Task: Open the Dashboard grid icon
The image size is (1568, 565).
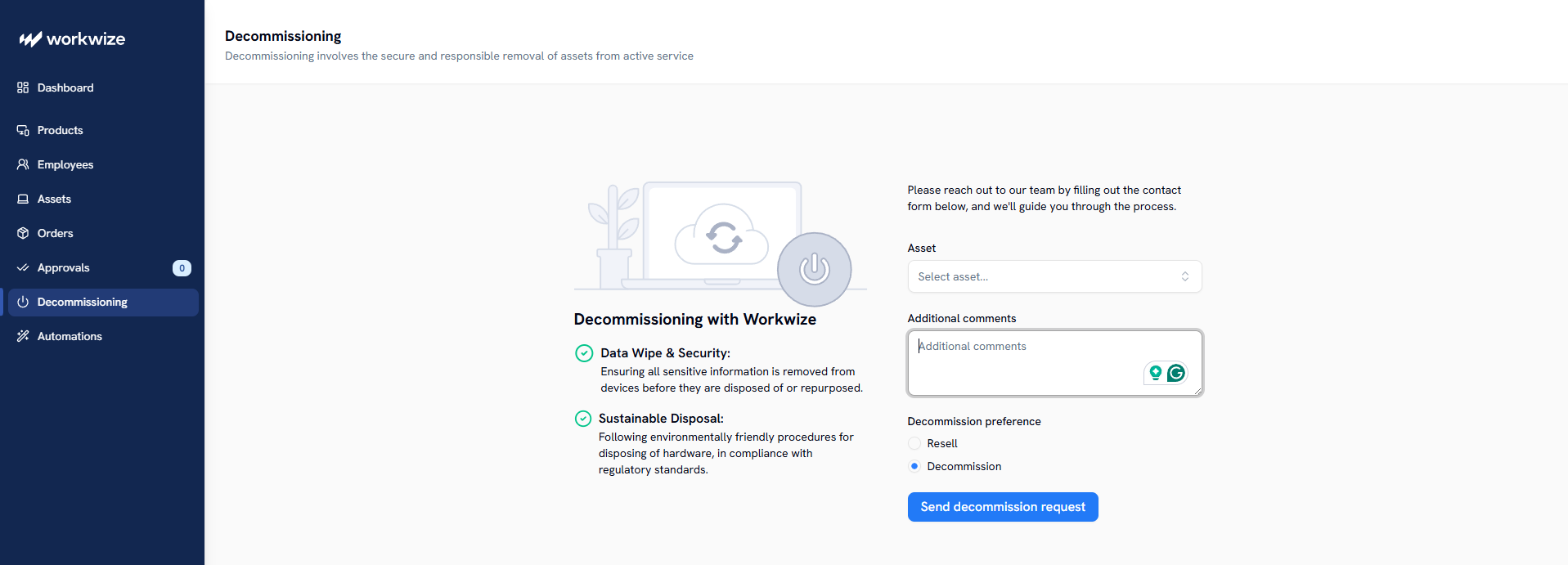Action: click(x=23, y=87)
